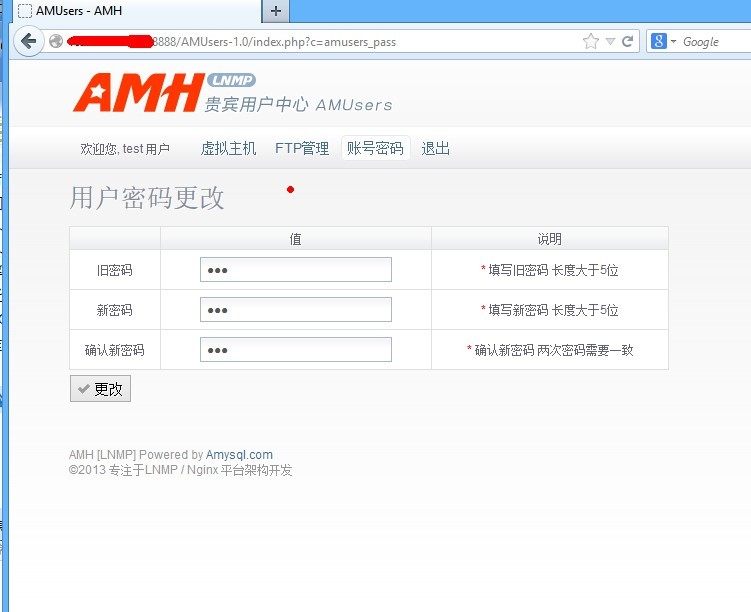The image size is (751, 612).
Task: Open a new browser tab with plus
Action: tap(275, 10)
